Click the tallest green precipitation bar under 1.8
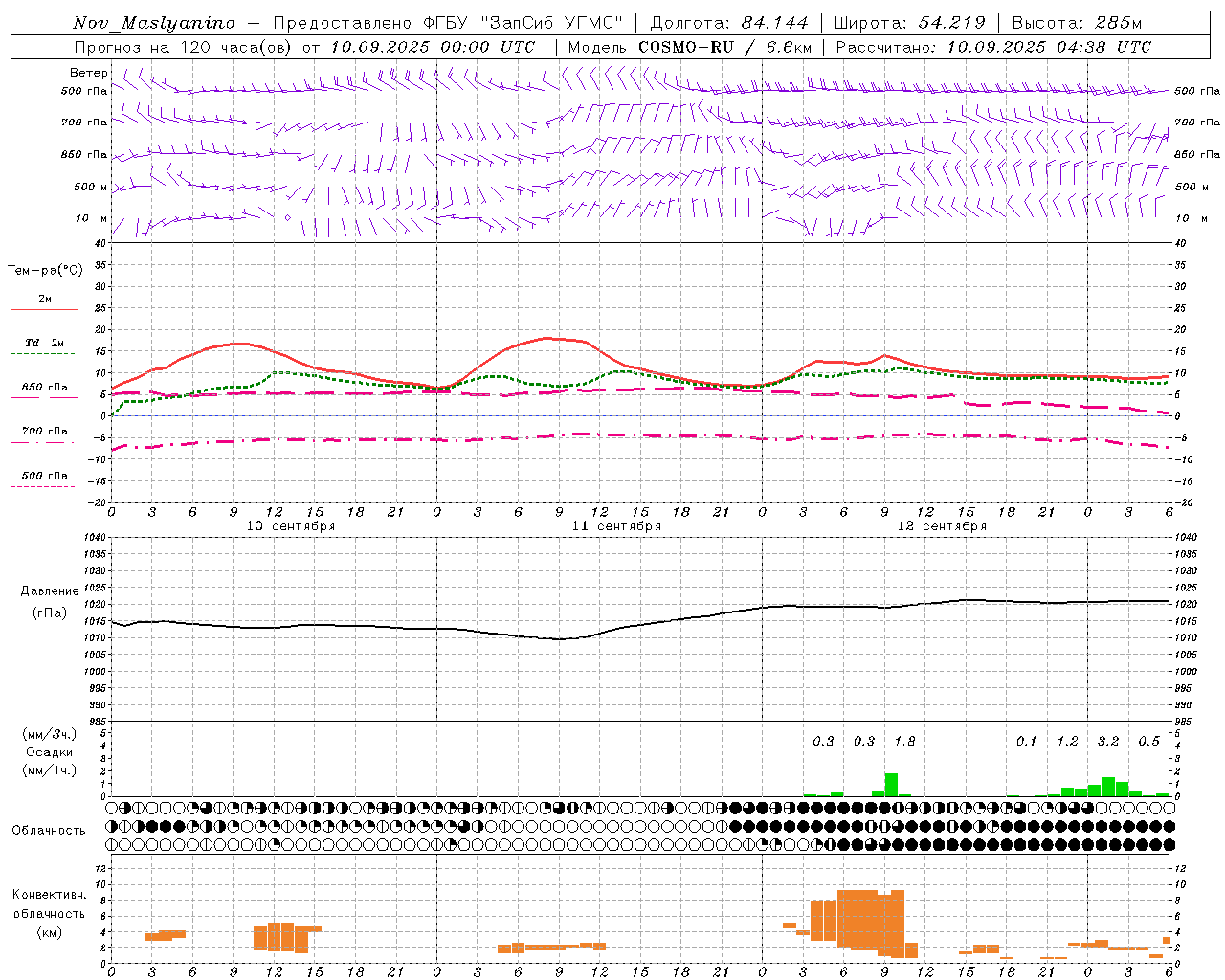Image resolution: width=1225 pixels, height=980 pixels. pyautogui.click(x=891, y=785)
